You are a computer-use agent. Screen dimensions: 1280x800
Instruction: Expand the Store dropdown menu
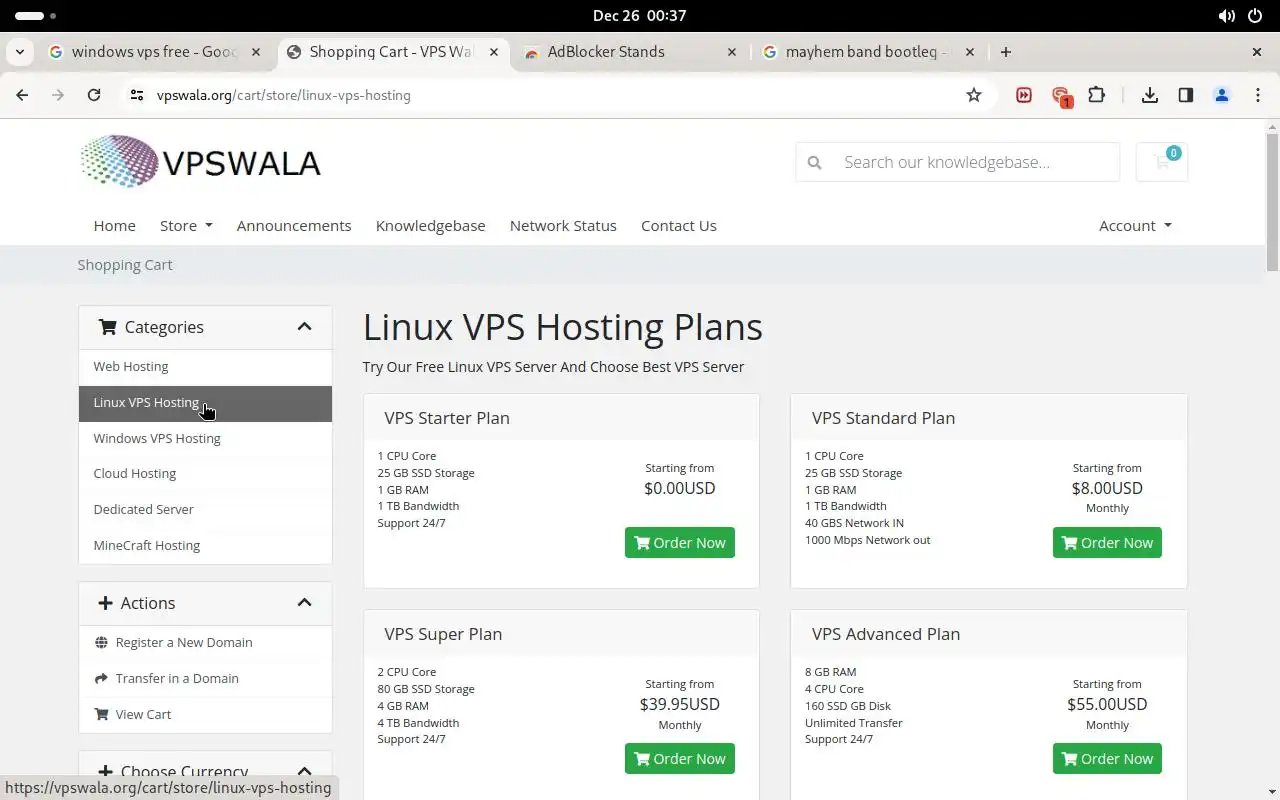point(186,226)
